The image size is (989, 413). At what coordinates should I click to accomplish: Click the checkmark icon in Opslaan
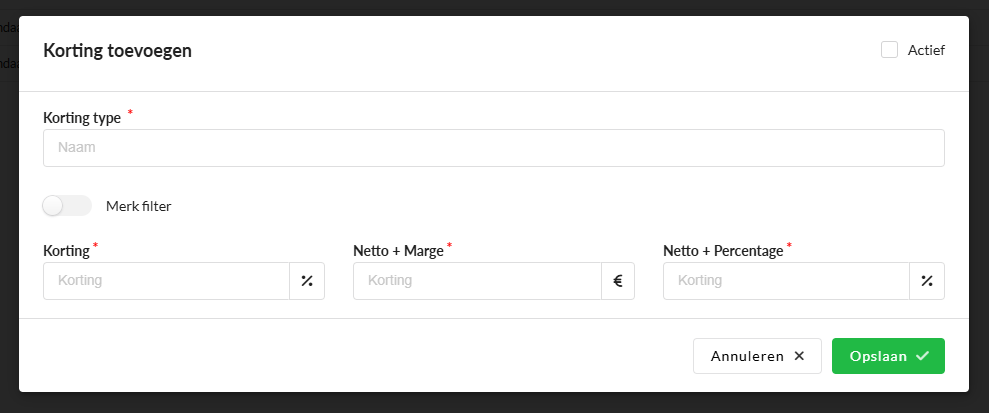pyautogui.click(x=922, y=356)
